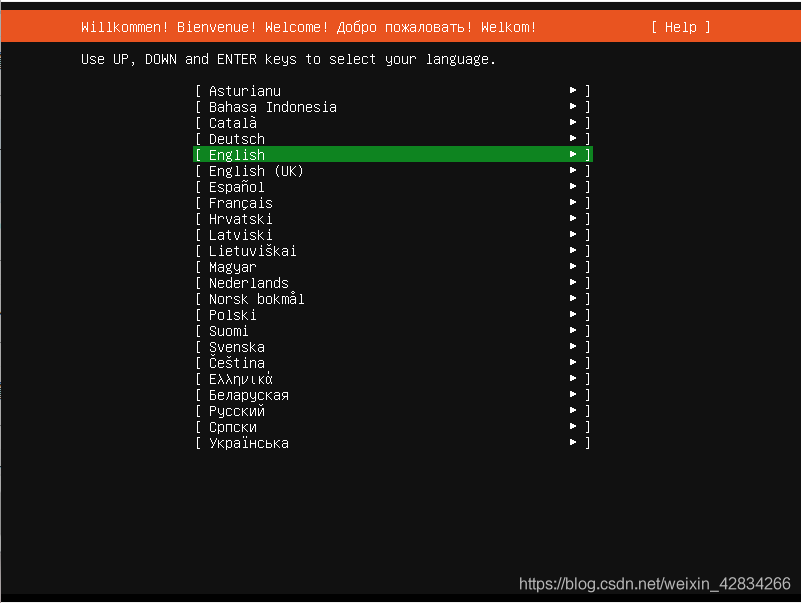Open the Help menu
The height and width of the screenshot is (603, 801).
[680, 27]
